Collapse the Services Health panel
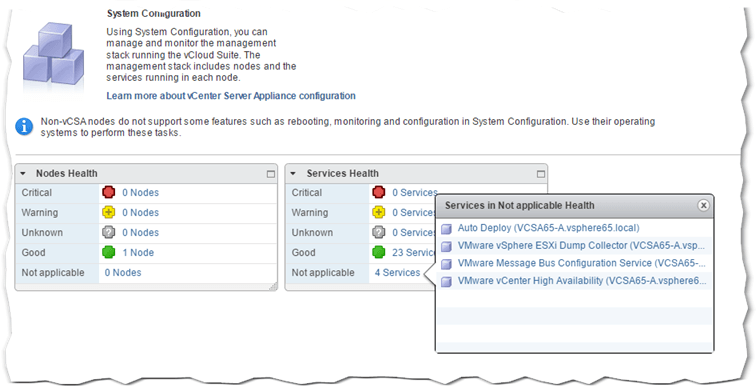 tap(293, 174)
